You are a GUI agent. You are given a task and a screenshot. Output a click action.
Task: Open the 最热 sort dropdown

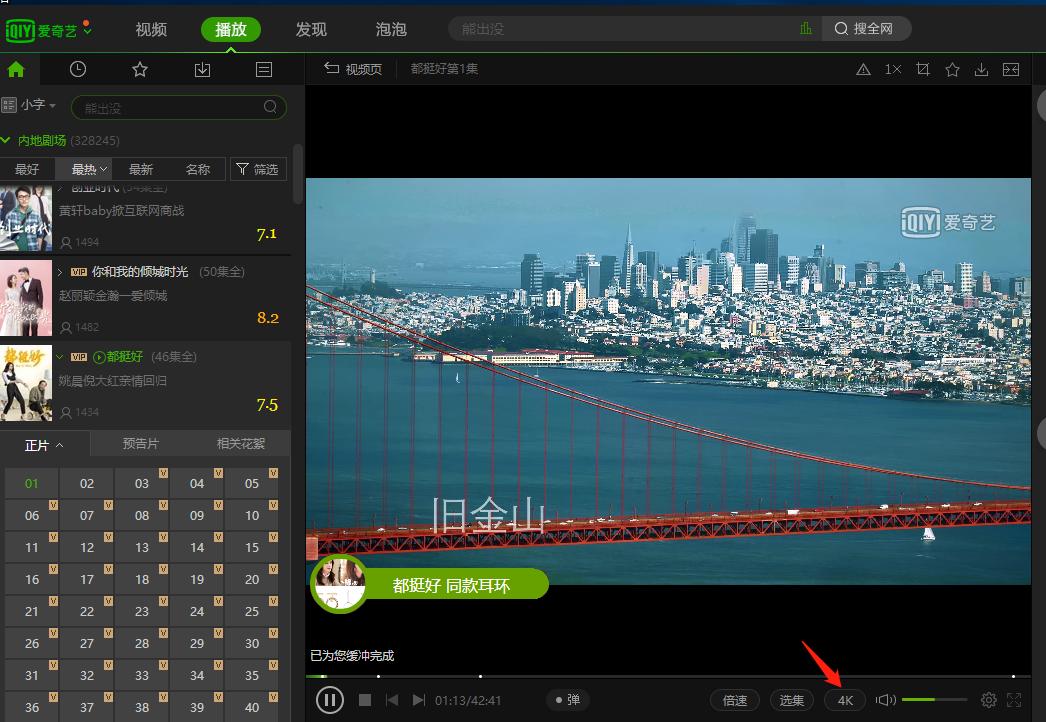[89, 169]
